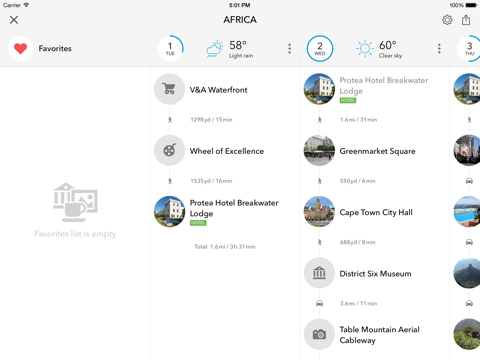Tap the red heart Favorites icon
This screenshot has width=480, height=360.
[x=20, y=49]
